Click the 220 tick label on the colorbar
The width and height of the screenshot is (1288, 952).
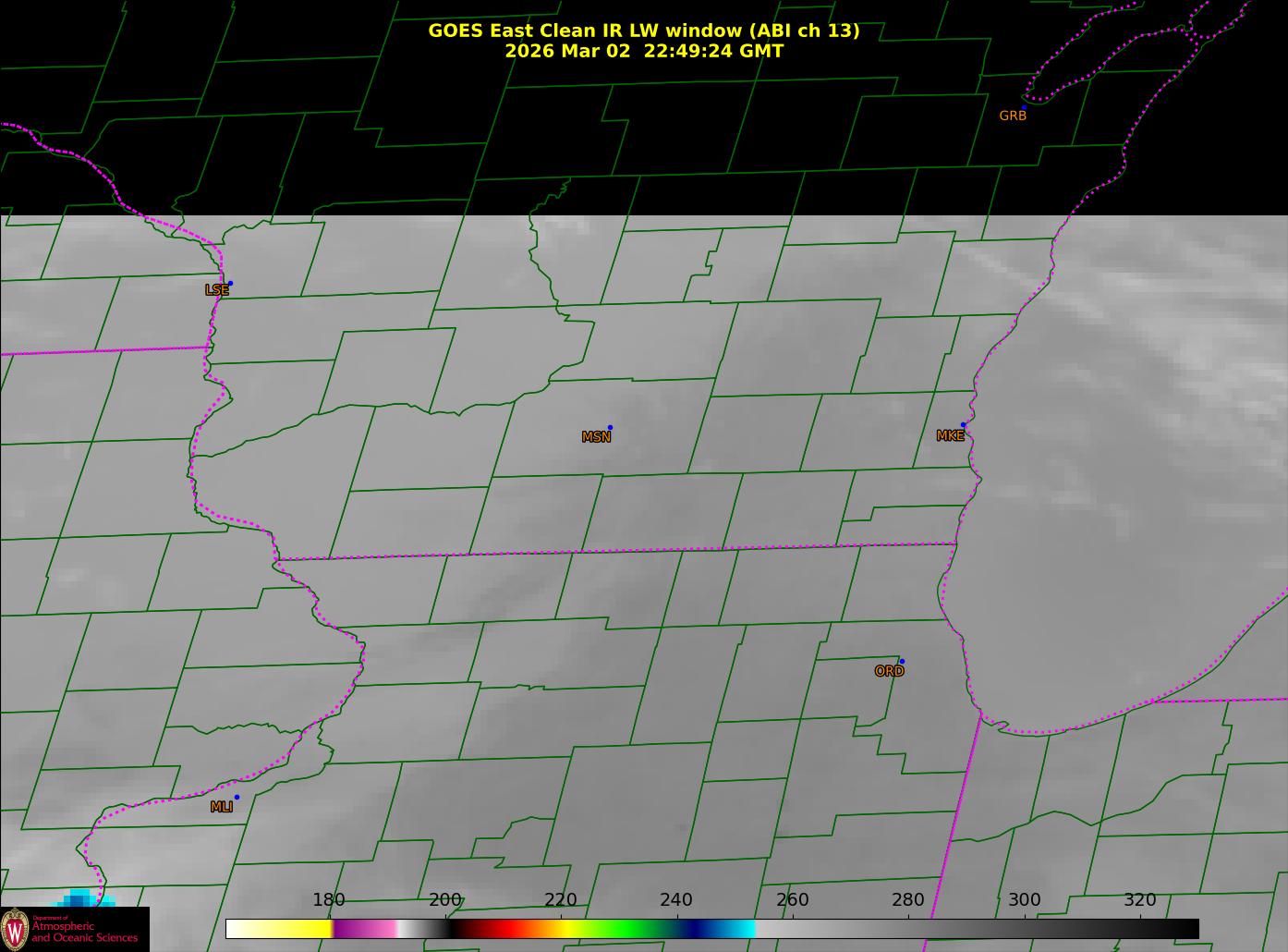pos(561,900)
